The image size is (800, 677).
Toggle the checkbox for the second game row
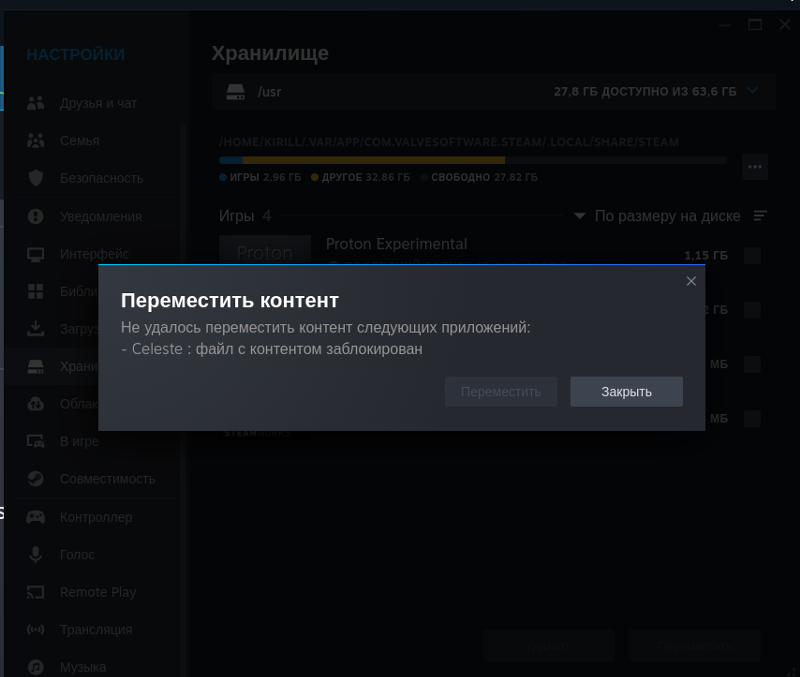[x=752, y=310]
